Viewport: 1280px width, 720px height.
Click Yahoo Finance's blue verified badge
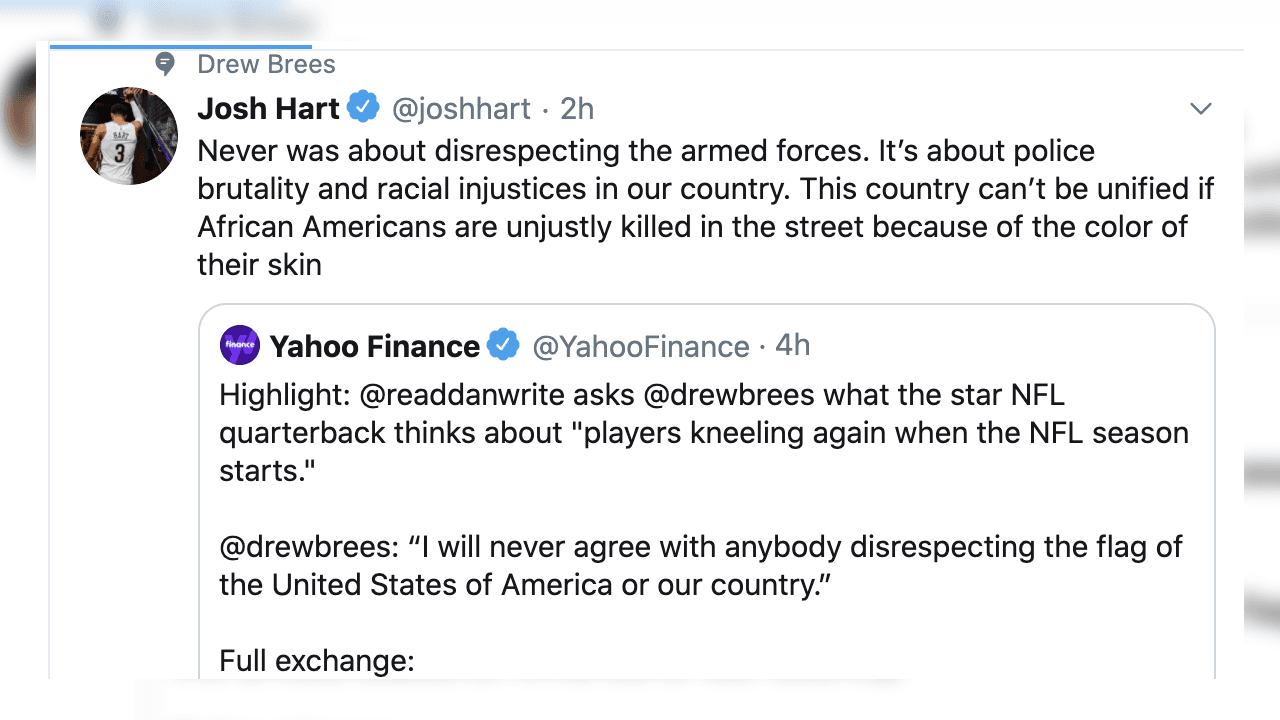[x=503, y=346]
